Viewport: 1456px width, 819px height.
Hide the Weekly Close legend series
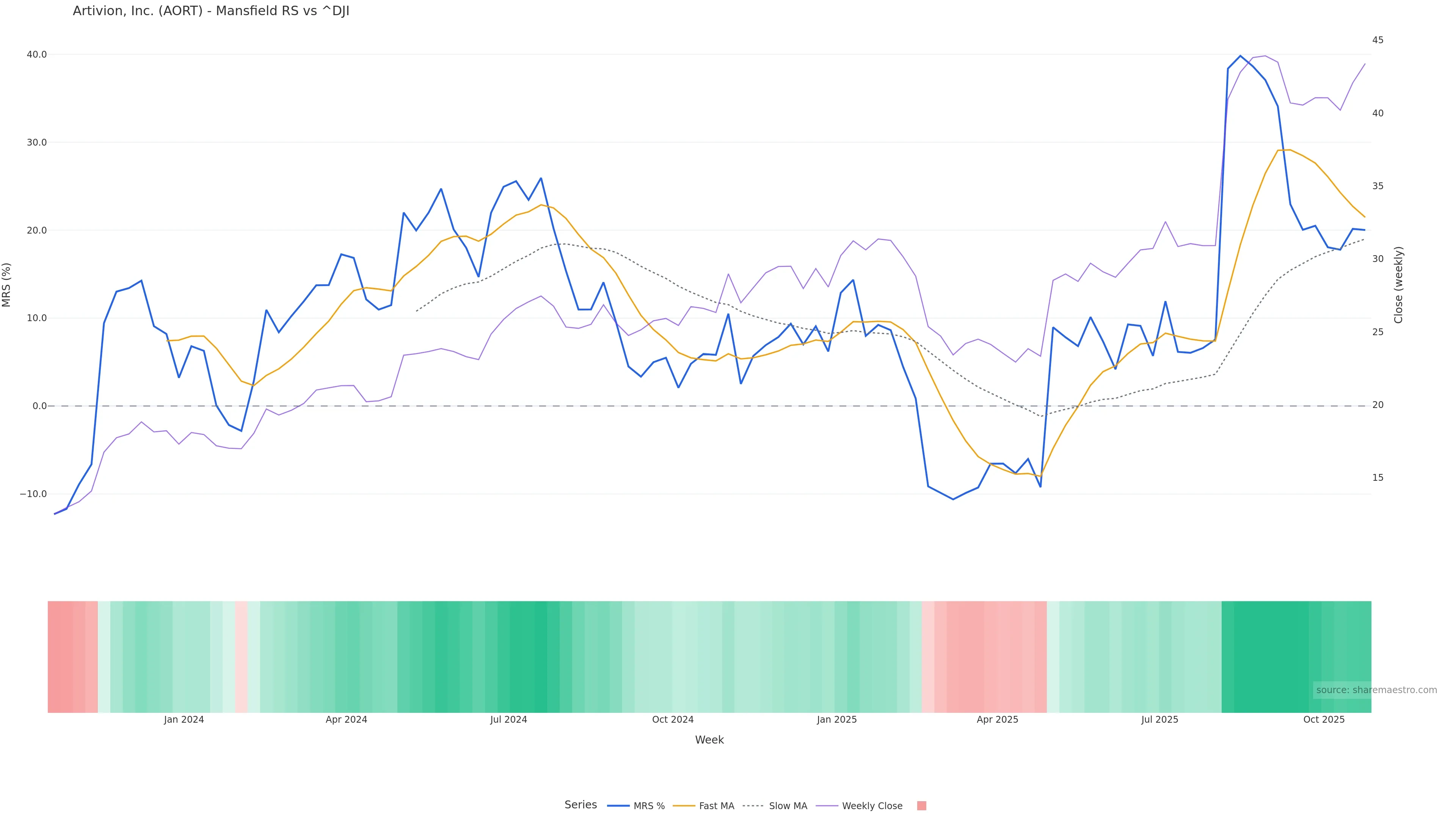point(872,806)
